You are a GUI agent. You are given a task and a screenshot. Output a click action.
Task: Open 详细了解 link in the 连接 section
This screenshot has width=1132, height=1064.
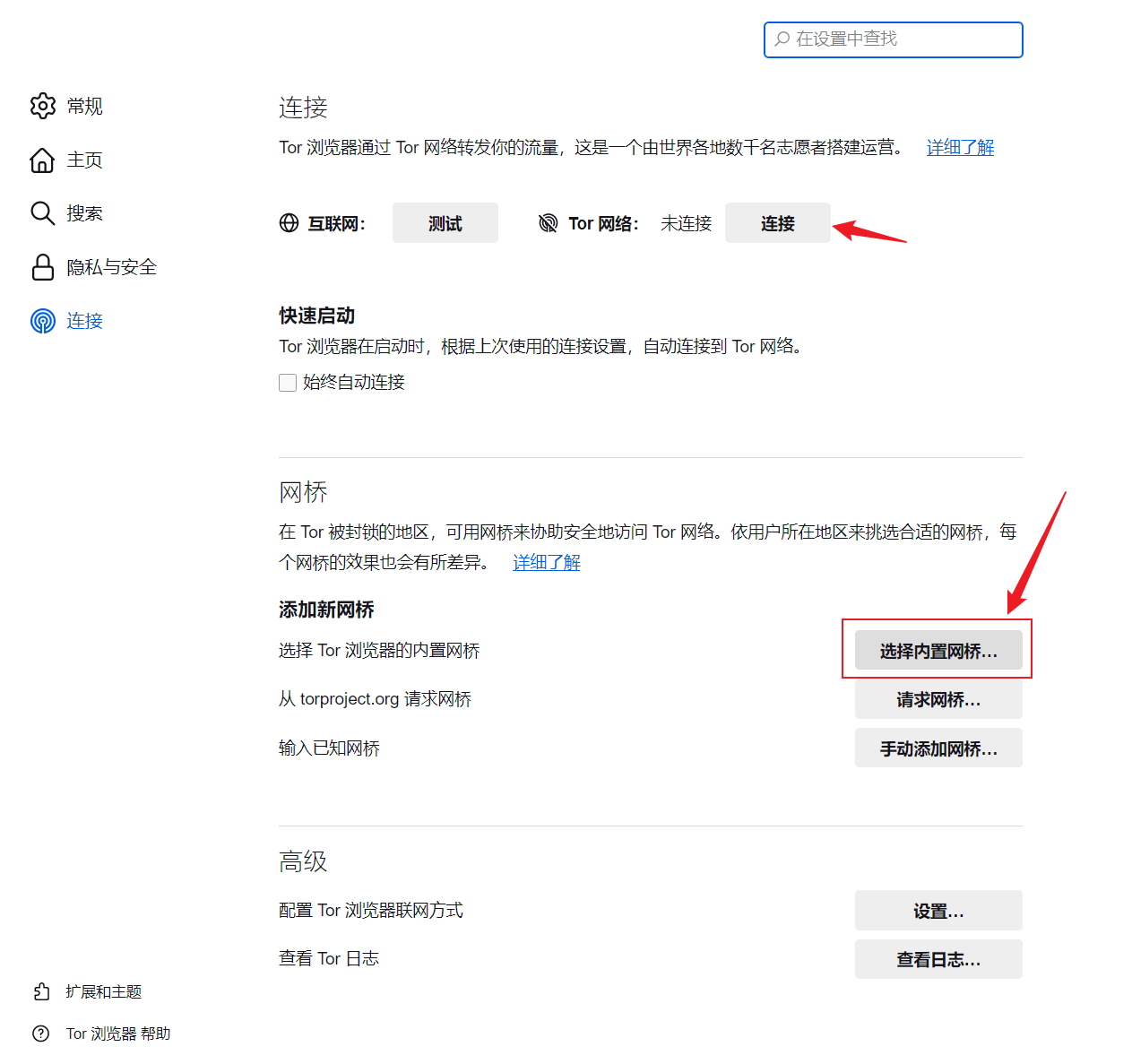pos(960,147)
